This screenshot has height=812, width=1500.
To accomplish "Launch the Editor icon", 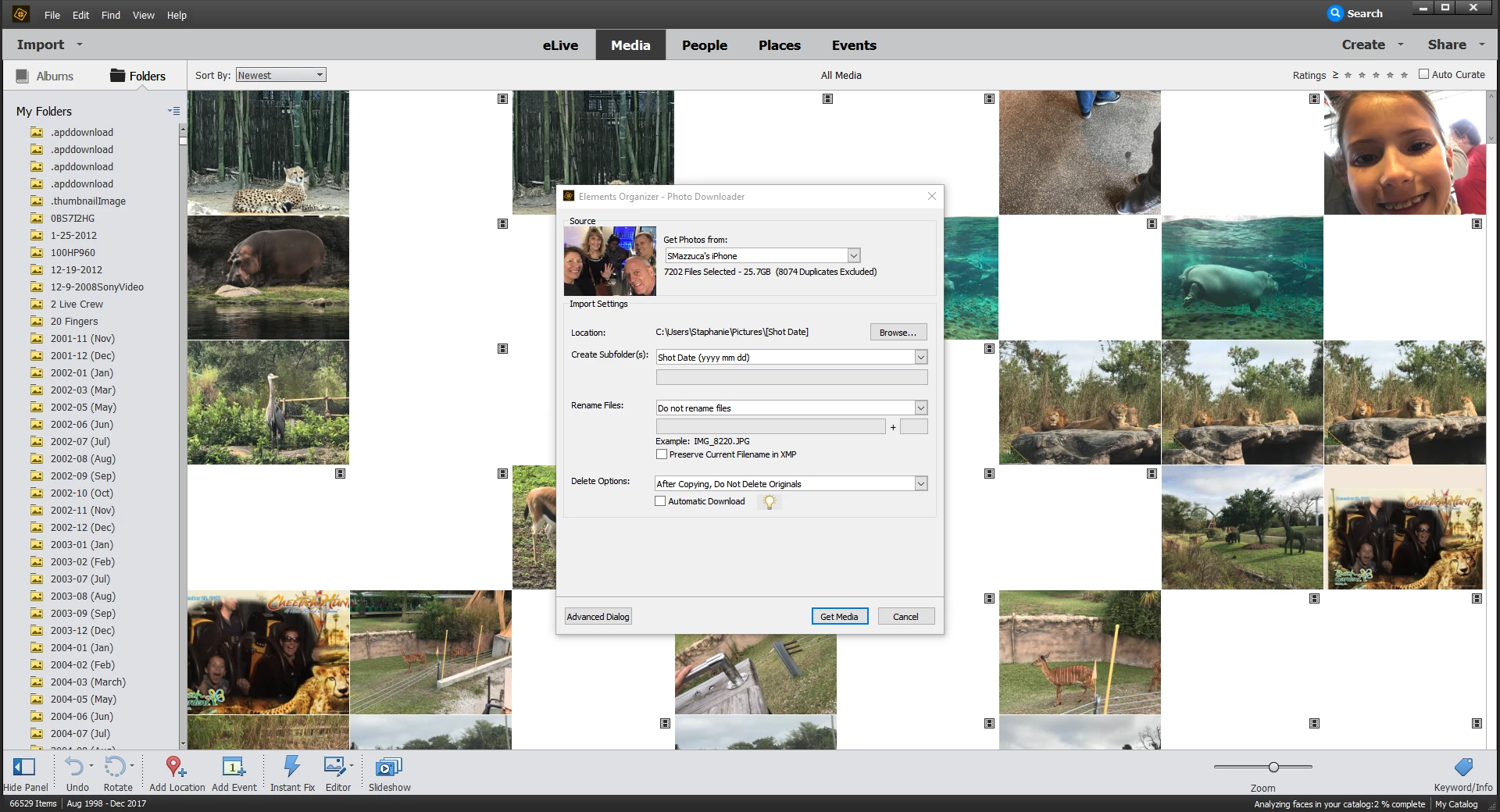I will coord(334,767).
